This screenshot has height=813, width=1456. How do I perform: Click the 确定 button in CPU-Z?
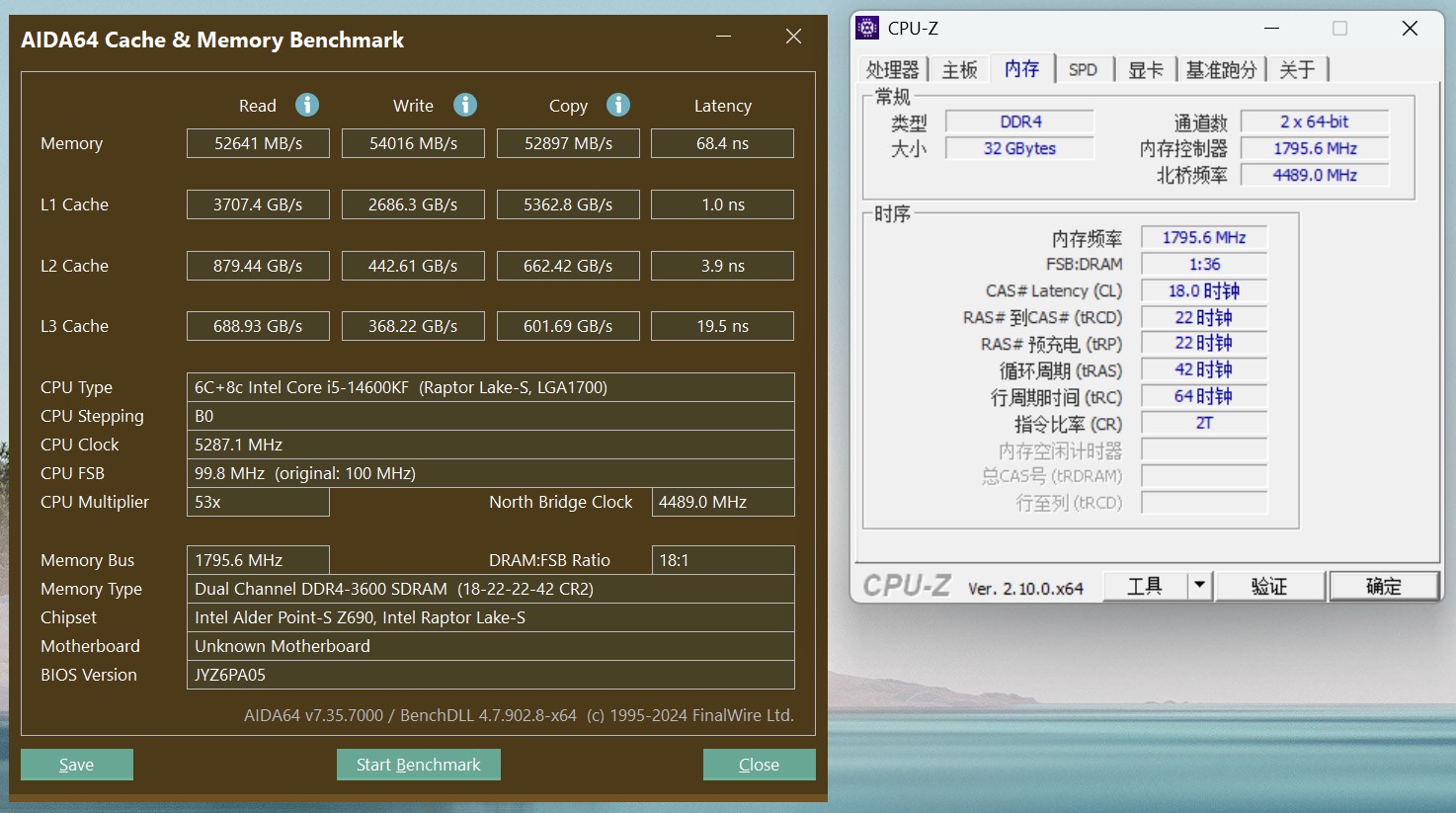pyautogui.click(x=1384, y=586)
